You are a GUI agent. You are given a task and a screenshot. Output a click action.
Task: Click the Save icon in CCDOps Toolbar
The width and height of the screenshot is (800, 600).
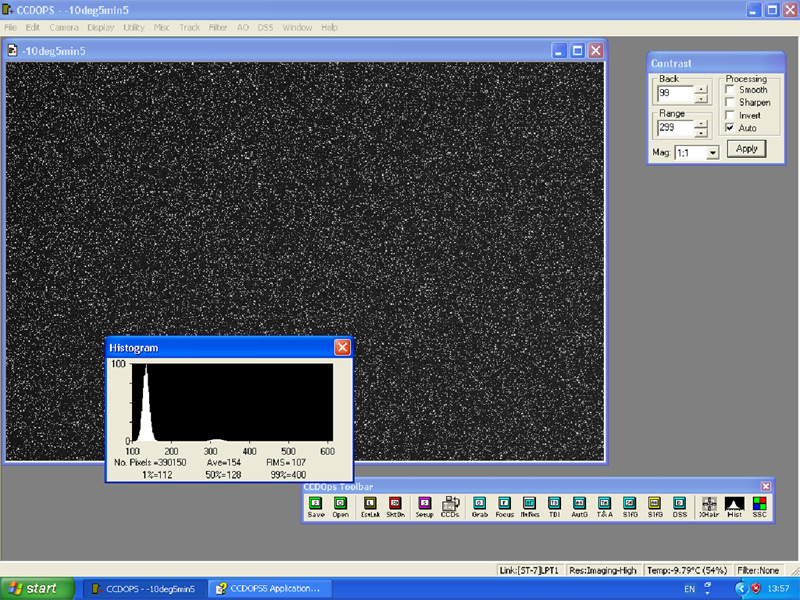[316, 505]
